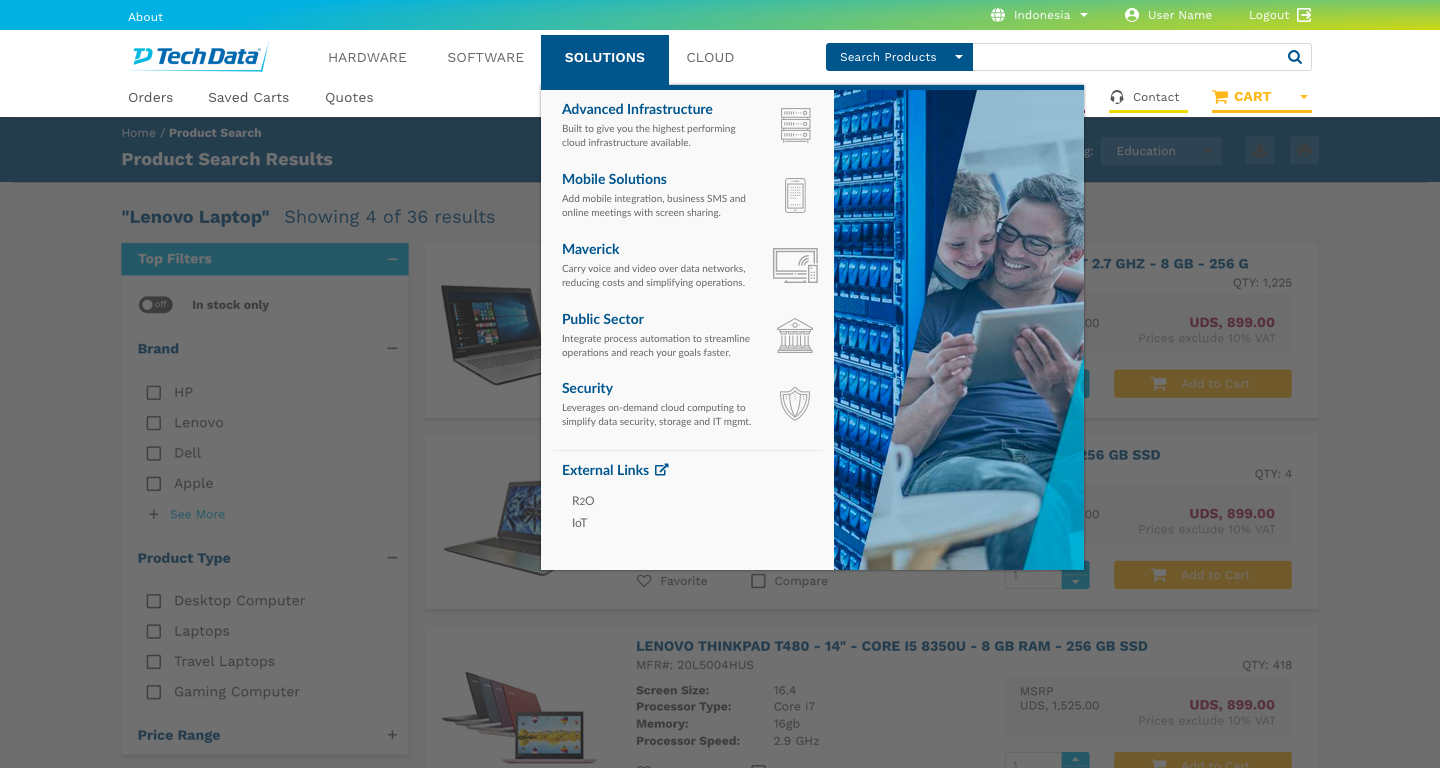Open the Cart dropdown arrow
1440x768 pixels.
[x=1303, y=97]
